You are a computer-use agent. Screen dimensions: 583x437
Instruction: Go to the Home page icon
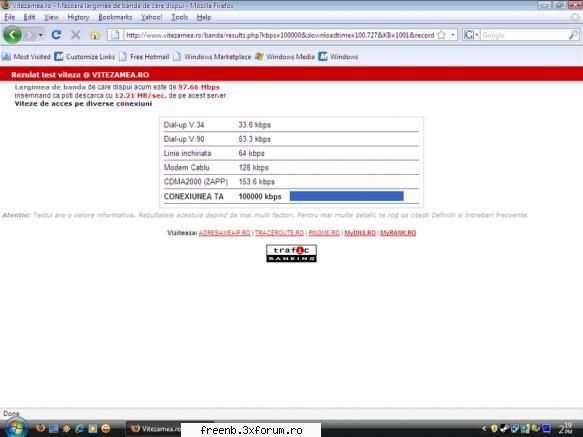coord(95,35)
